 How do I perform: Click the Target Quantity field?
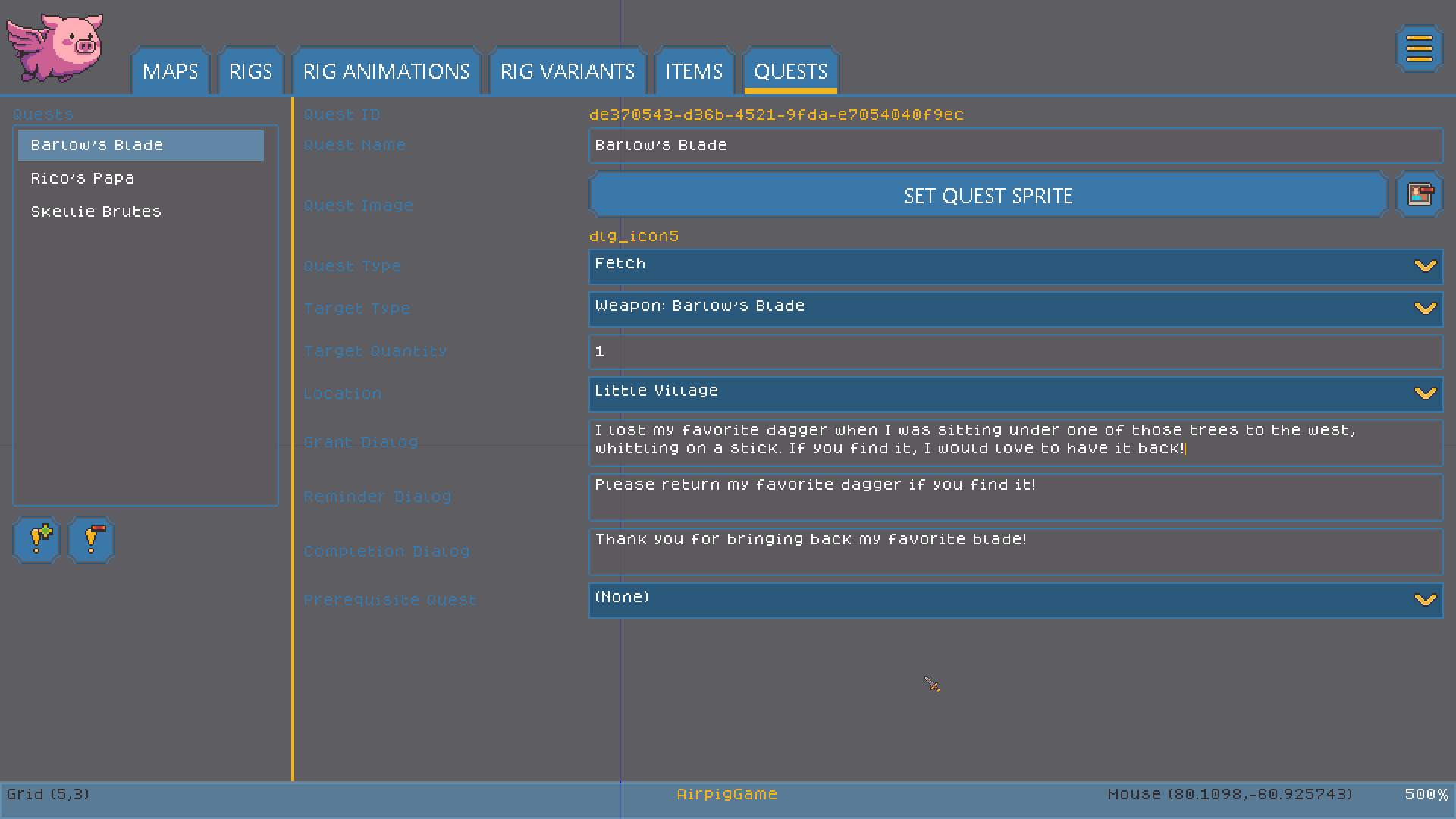pyautogui.click(x=1015, y=351)
